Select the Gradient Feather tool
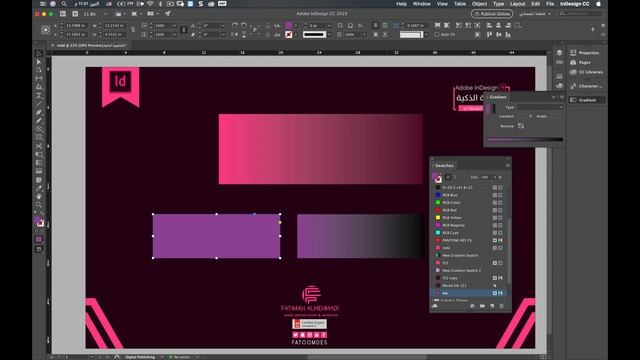This screenshot has width=640, height=360. coord(39,171)
